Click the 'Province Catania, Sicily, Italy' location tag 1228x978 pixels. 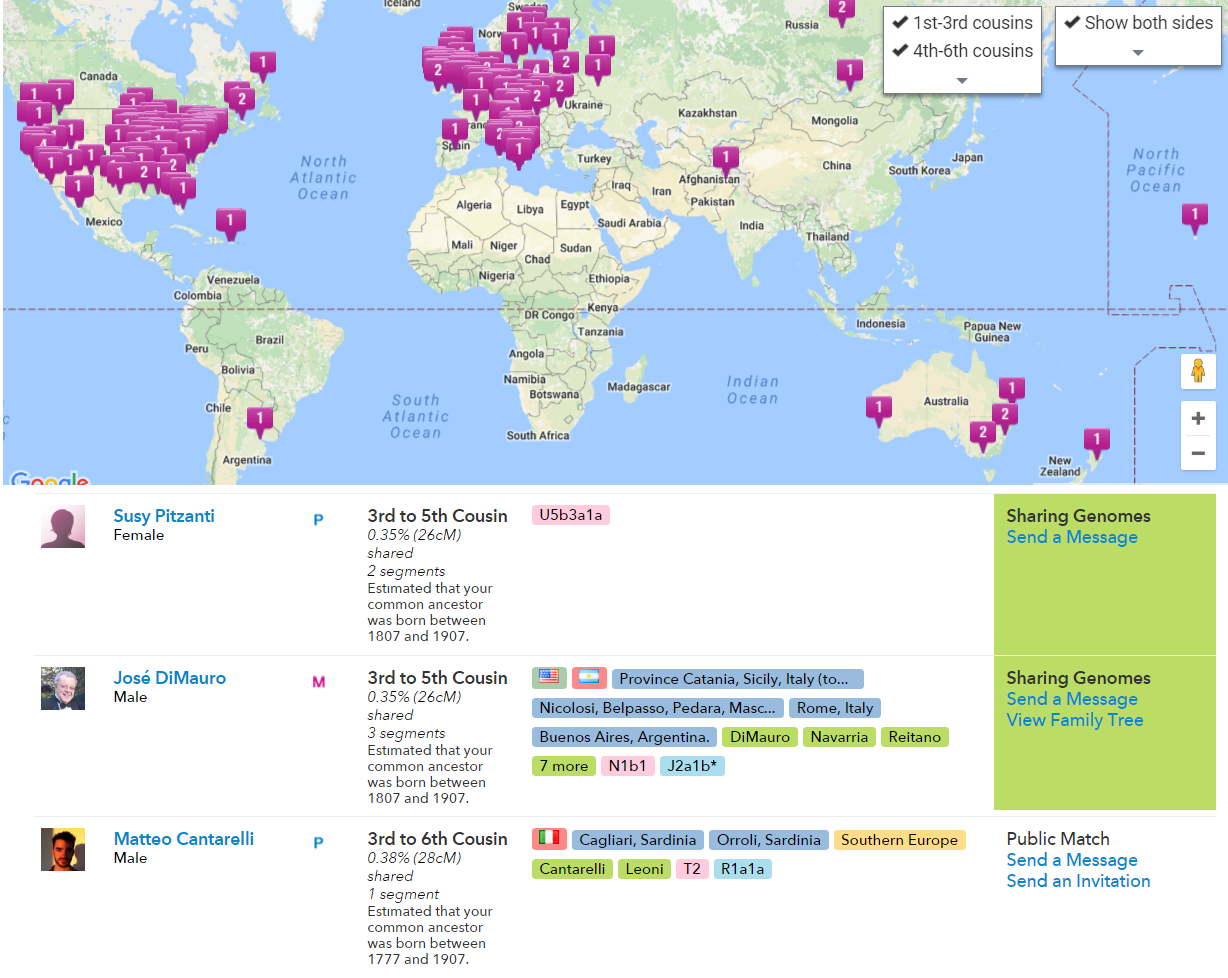pos(738,679)
